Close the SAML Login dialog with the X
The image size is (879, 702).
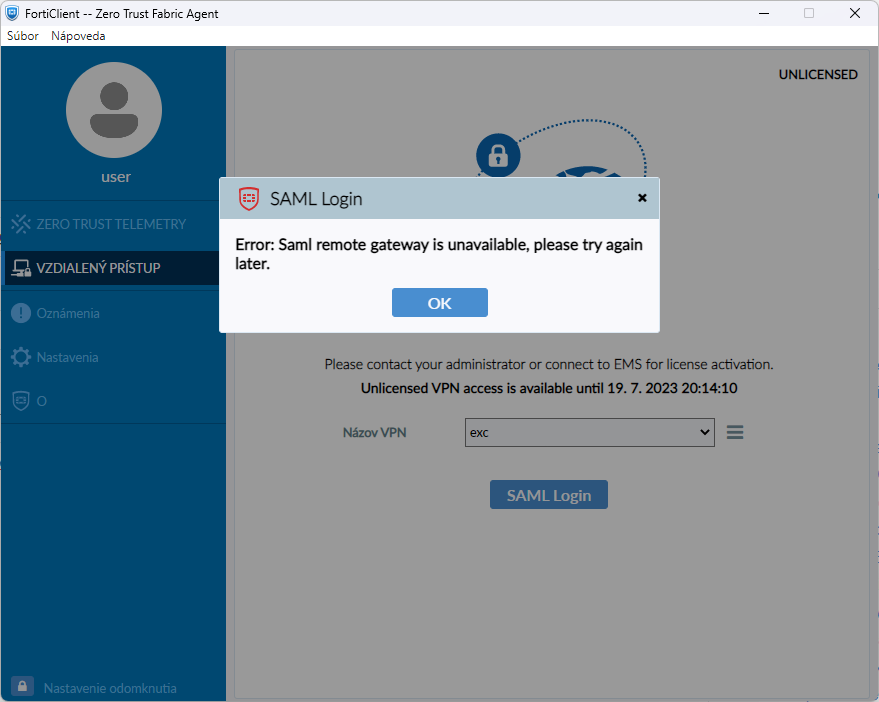(x=642, y=198)
